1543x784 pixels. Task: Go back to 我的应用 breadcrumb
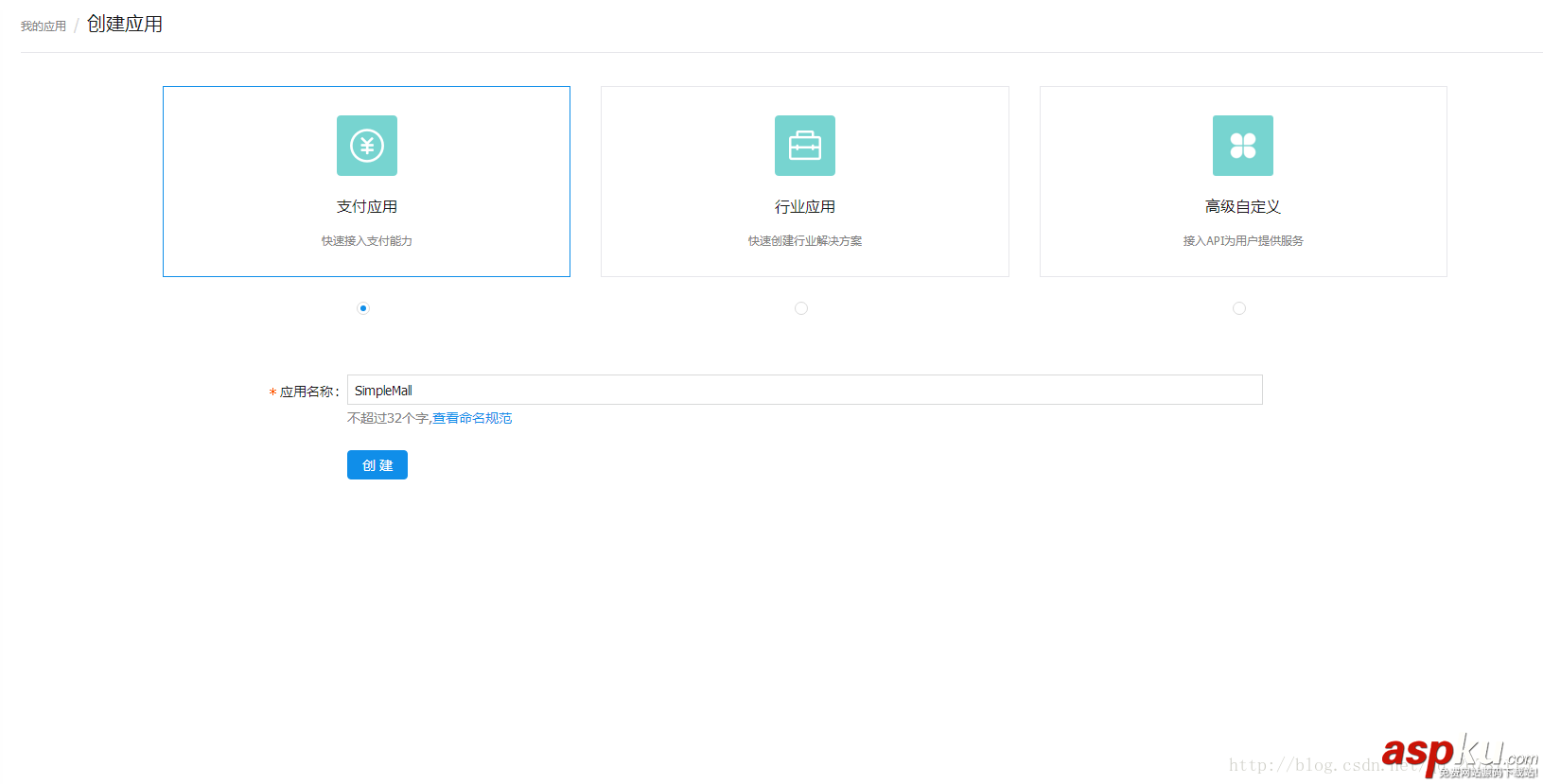[x=44, y=26]
